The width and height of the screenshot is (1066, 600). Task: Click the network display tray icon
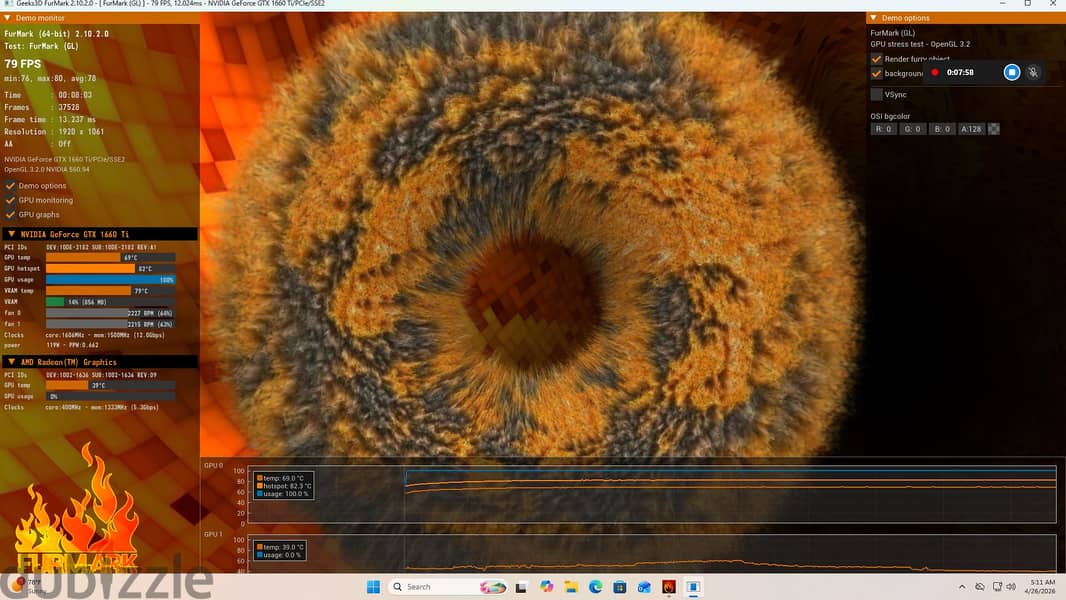(997, 586)
